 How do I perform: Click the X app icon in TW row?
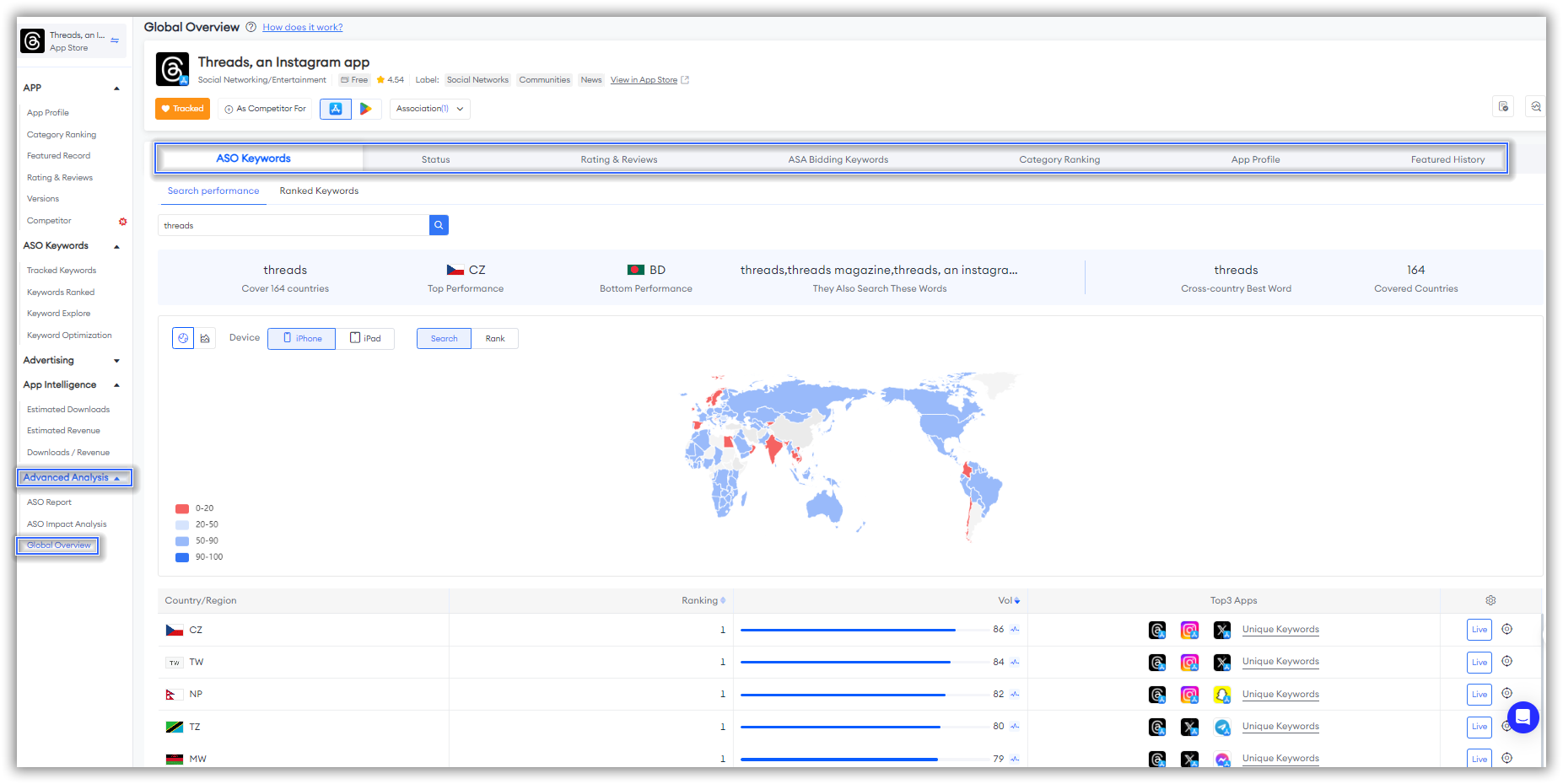click(x=1222, y=663)
